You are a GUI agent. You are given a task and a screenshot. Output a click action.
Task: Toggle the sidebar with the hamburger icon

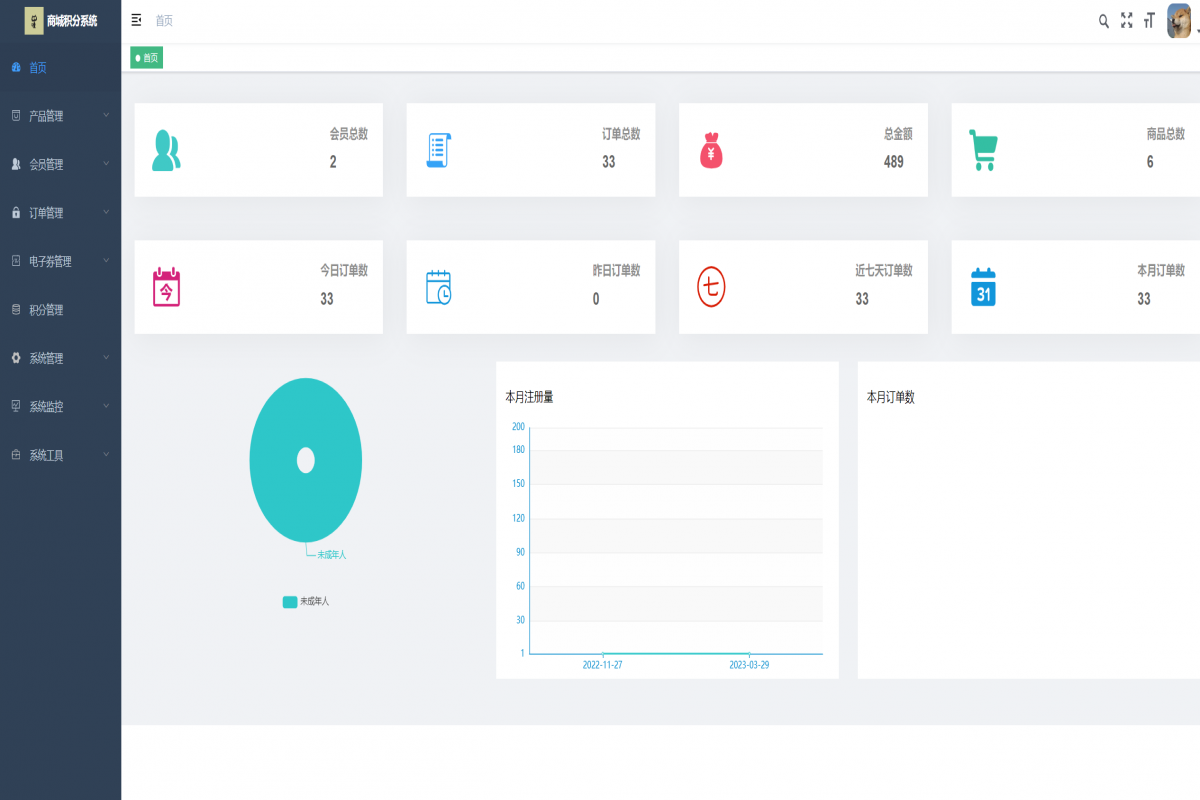coord(136,20)
